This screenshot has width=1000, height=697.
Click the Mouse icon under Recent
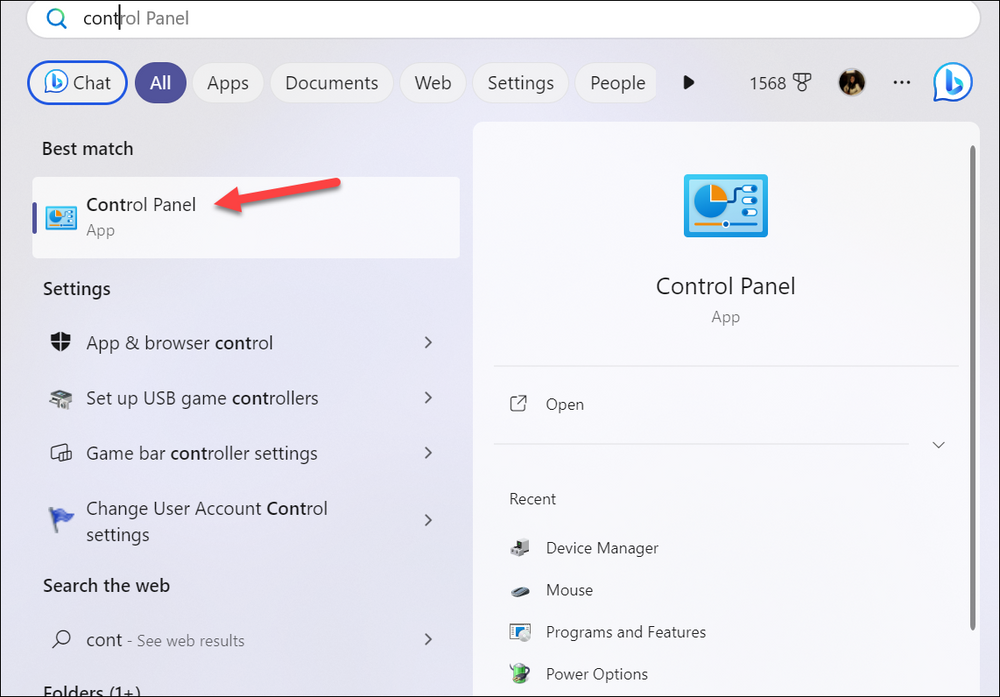520,591
